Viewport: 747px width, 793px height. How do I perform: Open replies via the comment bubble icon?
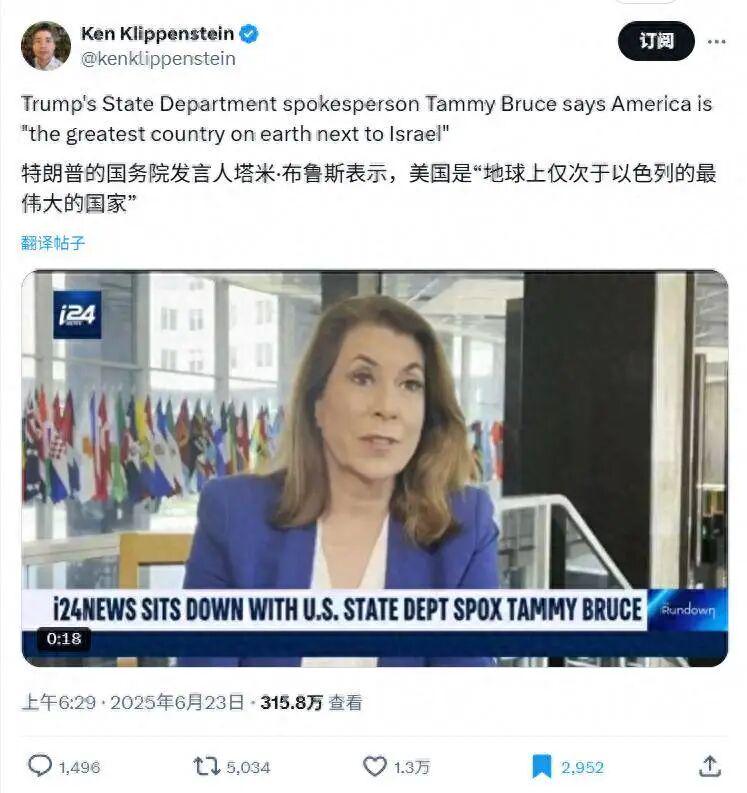[x=39, y=766]
